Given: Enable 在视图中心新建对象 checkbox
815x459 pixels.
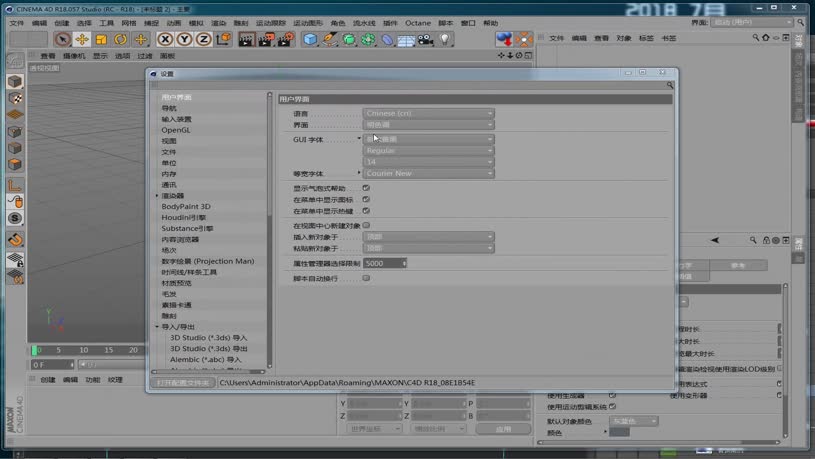Looking at the screenshot, I should coord(366,225).
